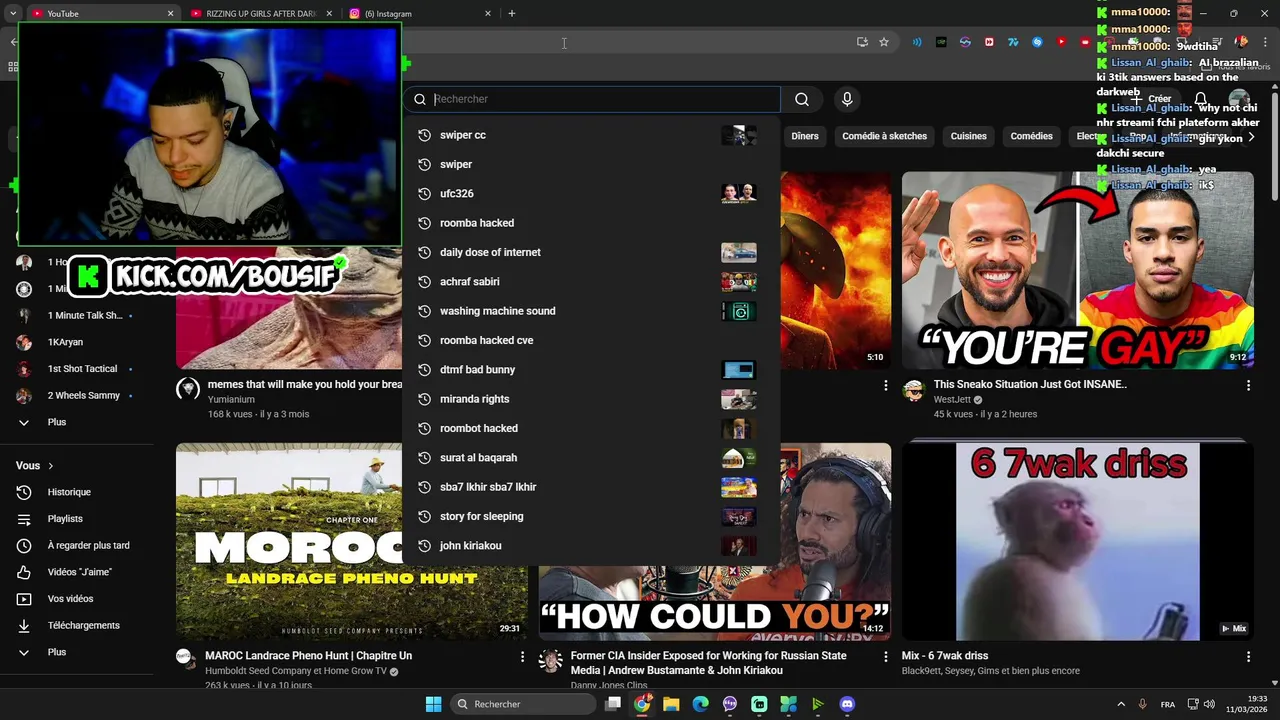Switch to RIZZING UP GIRLS AFTER DARK tab

pos(260,14)
